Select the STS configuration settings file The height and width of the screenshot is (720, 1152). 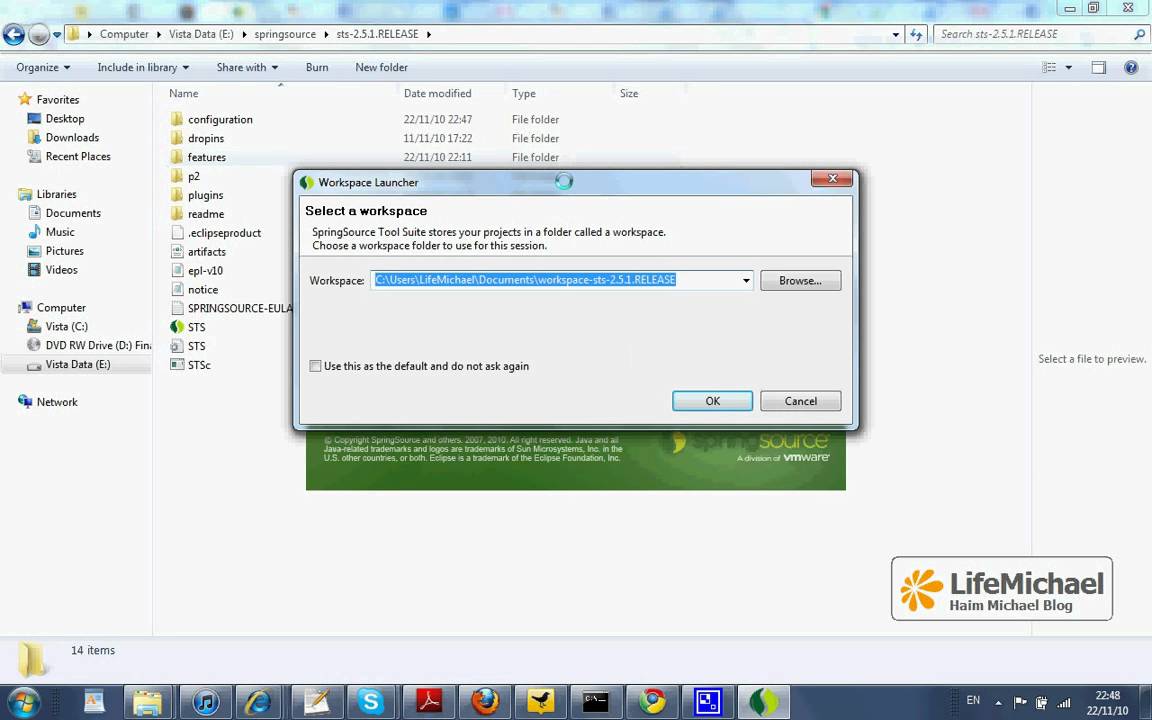click(x=195, y=346)
